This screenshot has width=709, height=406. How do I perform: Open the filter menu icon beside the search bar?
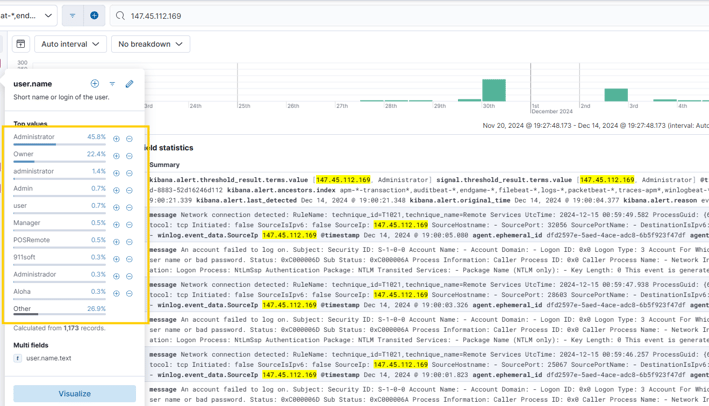tap(72, 16)
